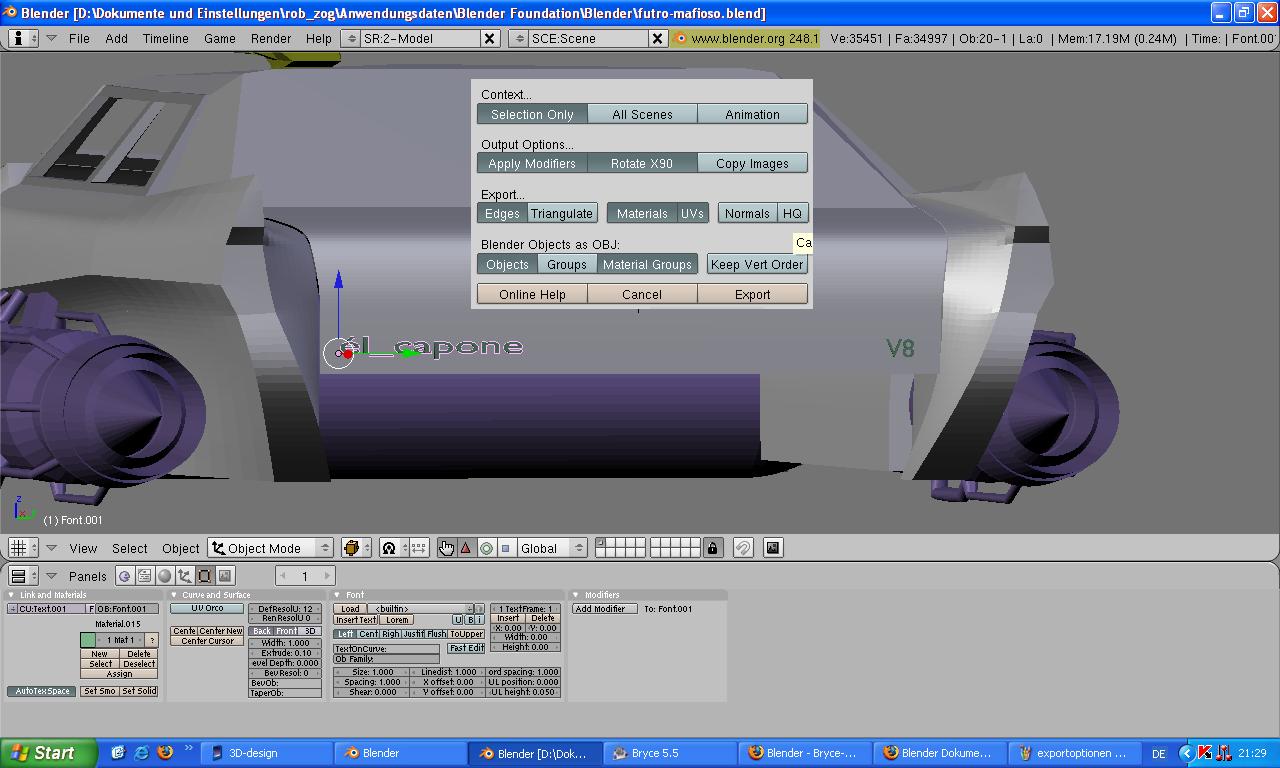The height and width of the screenshot is (768, 1280).
Task: Toggle the Keep Vert Order option
Action: click(x=757, y=264)
